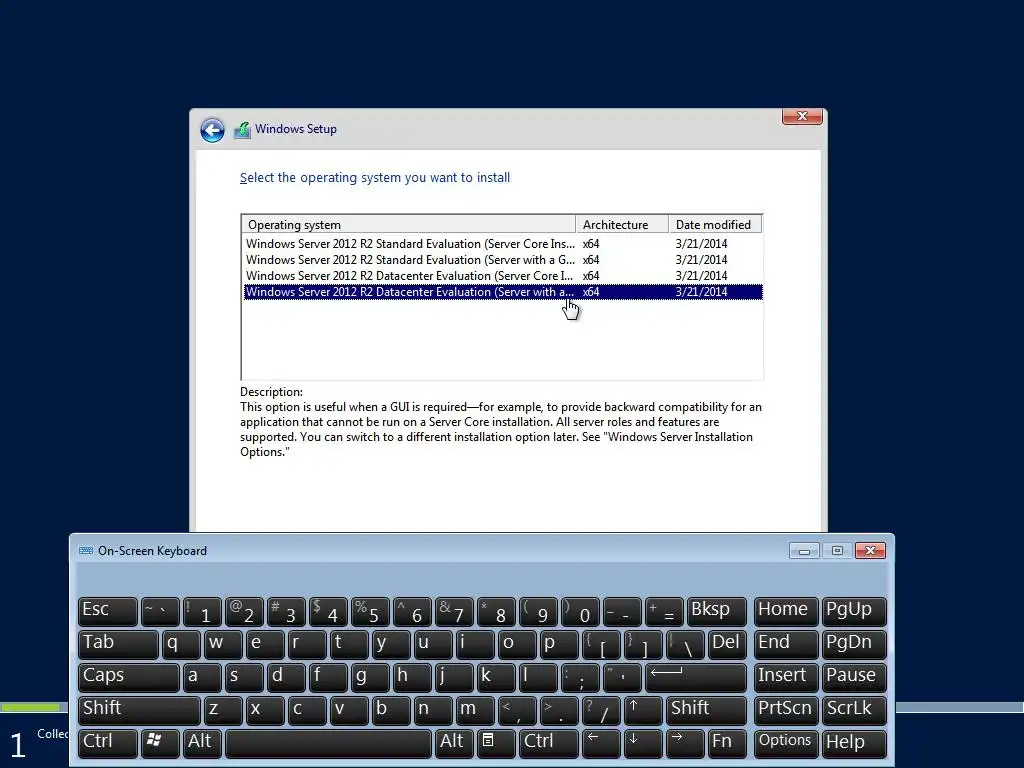Viewport: 1024px width, 768px height.
Task: Tap the left arrow key
Action: coord(601,743)
